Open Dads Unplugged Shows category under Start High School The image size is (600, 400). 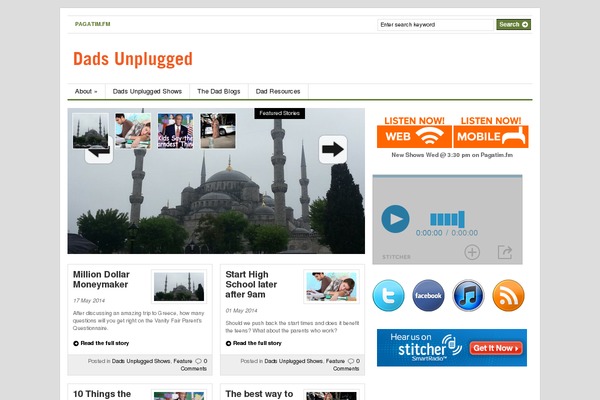[x=293, y=361]
